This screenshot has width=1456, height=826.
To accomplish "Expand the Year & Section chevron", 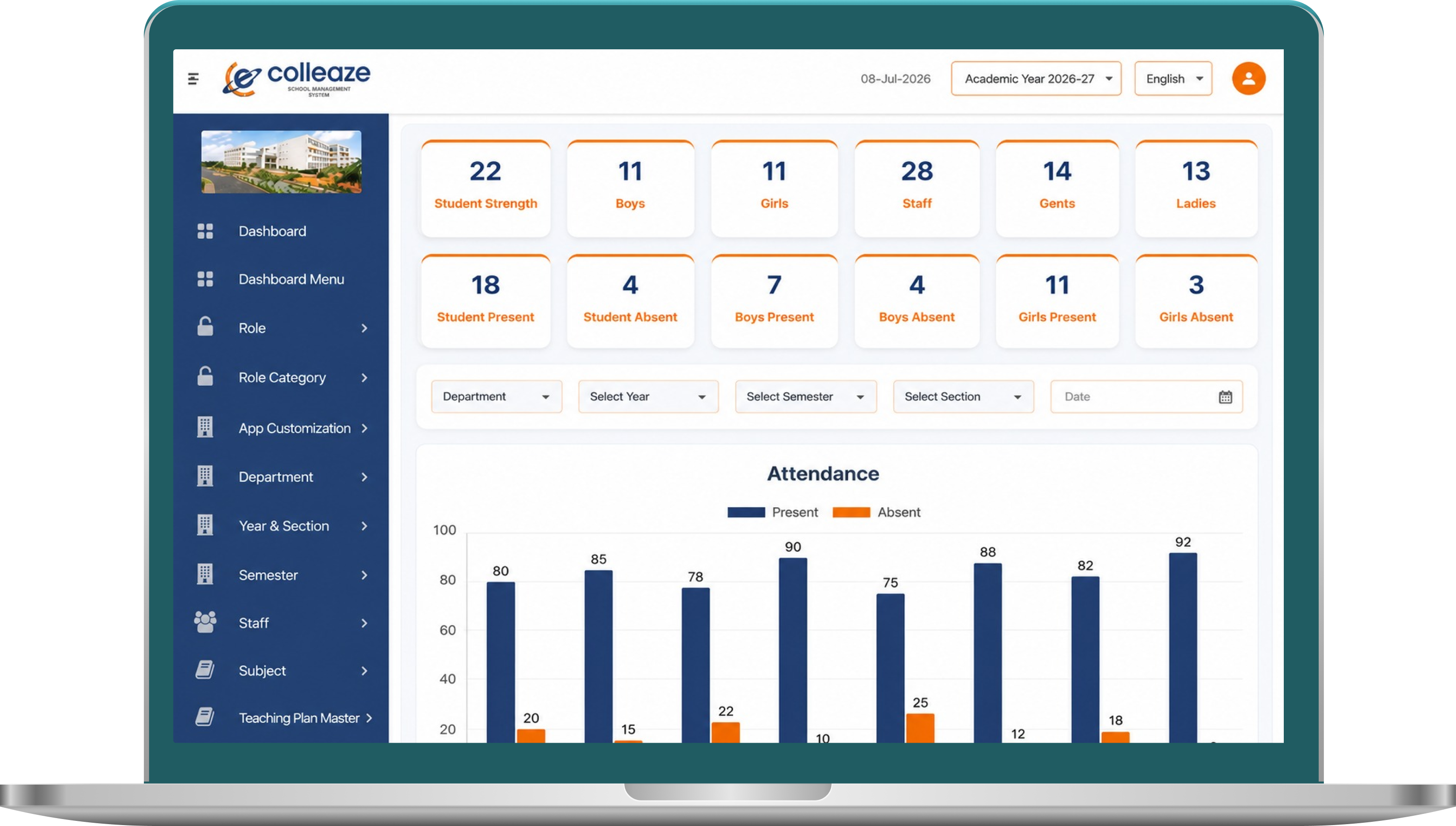I will 364,526.
